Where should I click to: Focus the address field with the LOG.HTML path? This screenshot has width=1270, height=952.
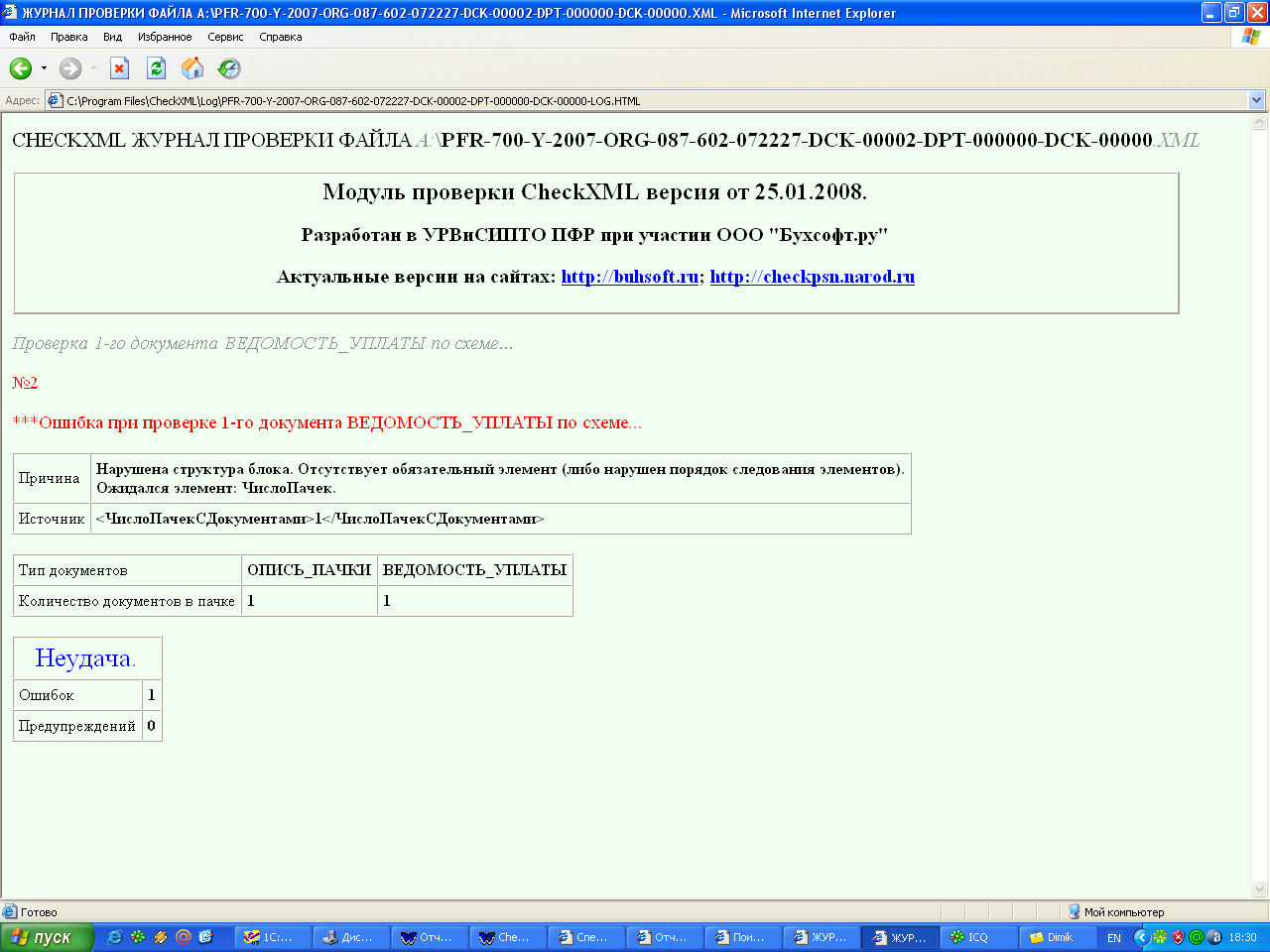tap(647, 100)
